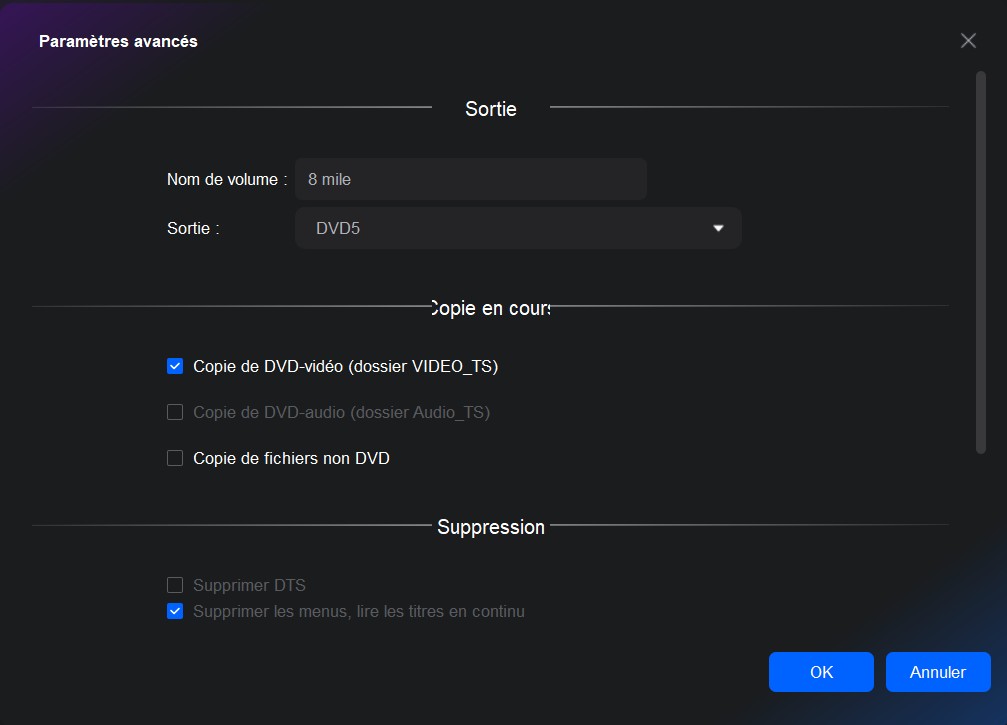The image size is (1007, 725).
Task: Select the 8 mile volume name text
Action: (329, 178)
